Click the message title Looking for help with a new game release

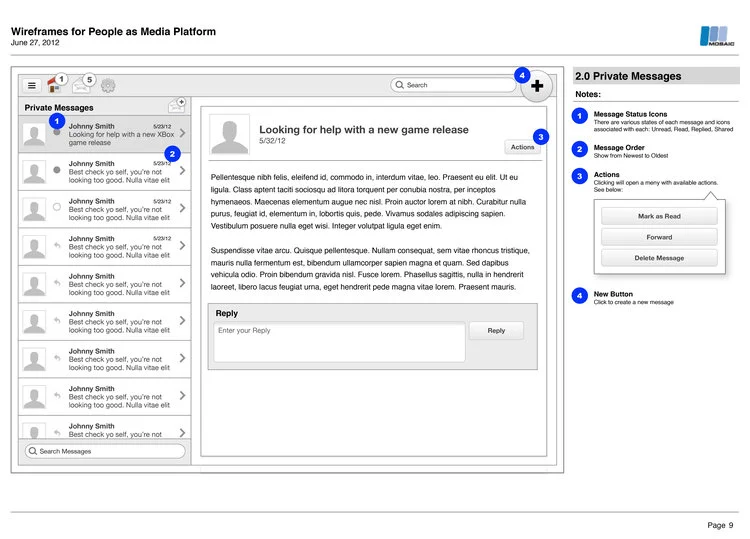tap(364, 130)
